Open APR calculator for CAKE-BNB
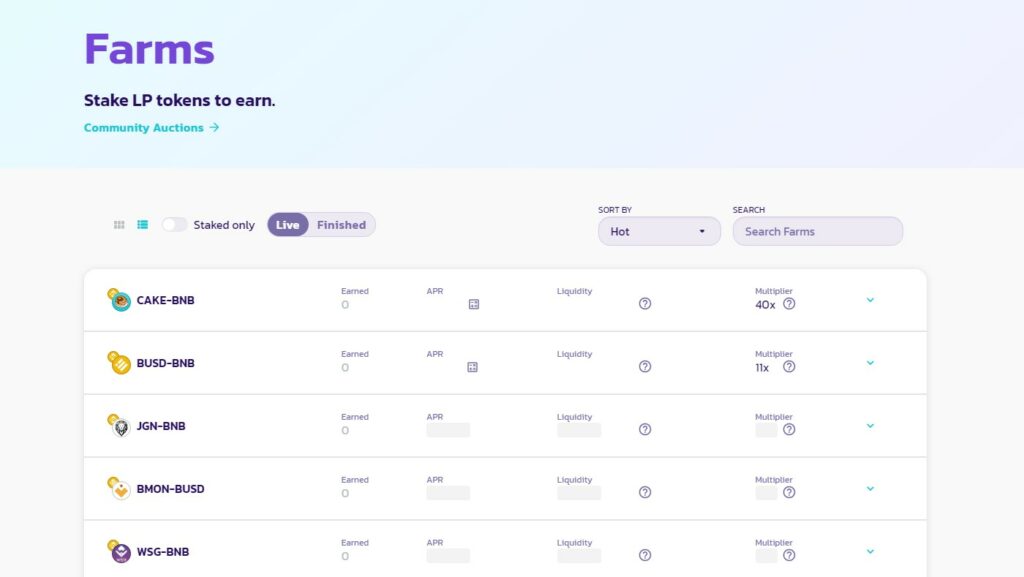1024x577 pixels. coord(474,304)
